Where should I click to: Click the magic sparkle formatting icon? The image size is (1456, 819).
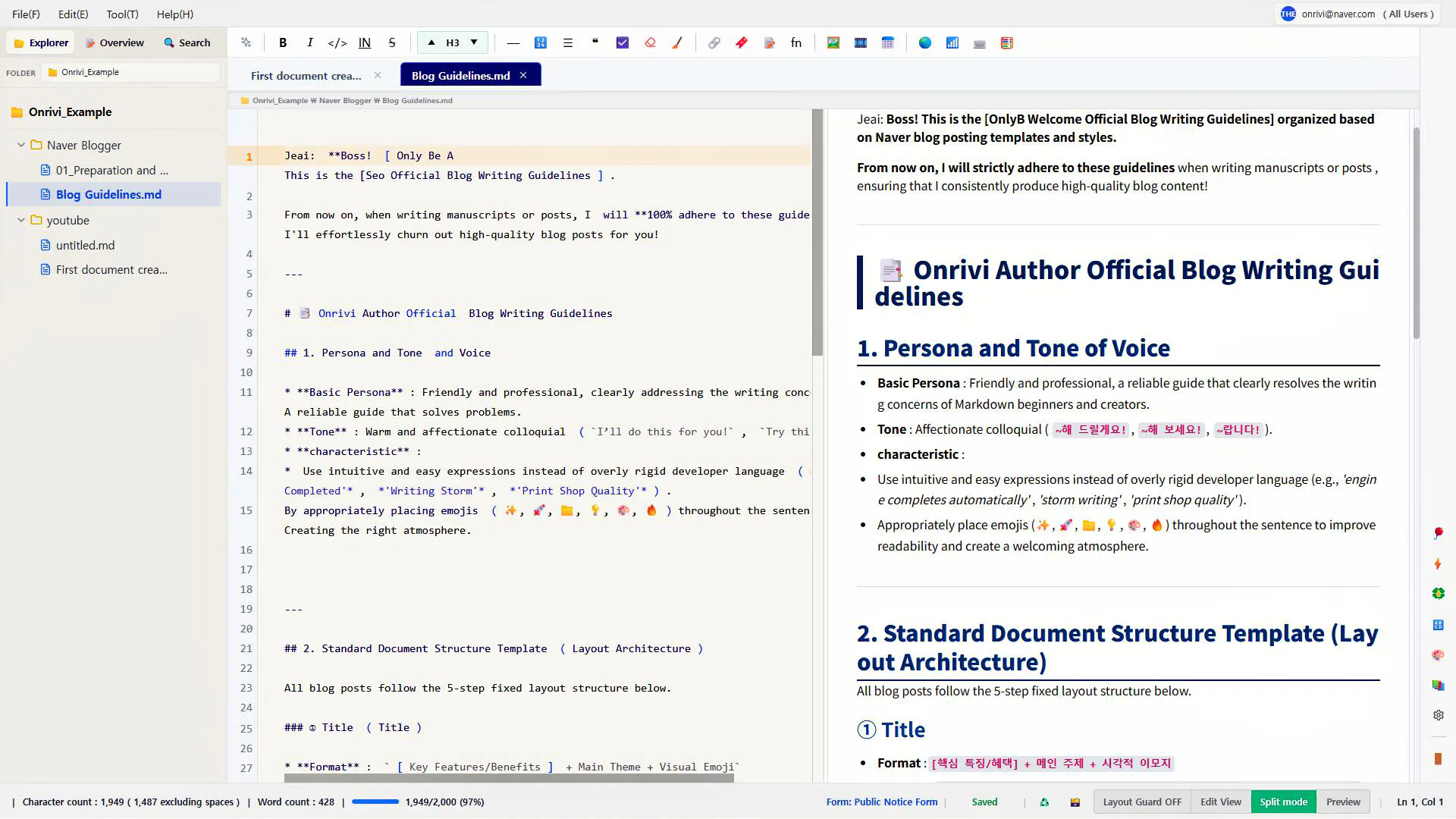pyautogui.click(x=246, y=43)
